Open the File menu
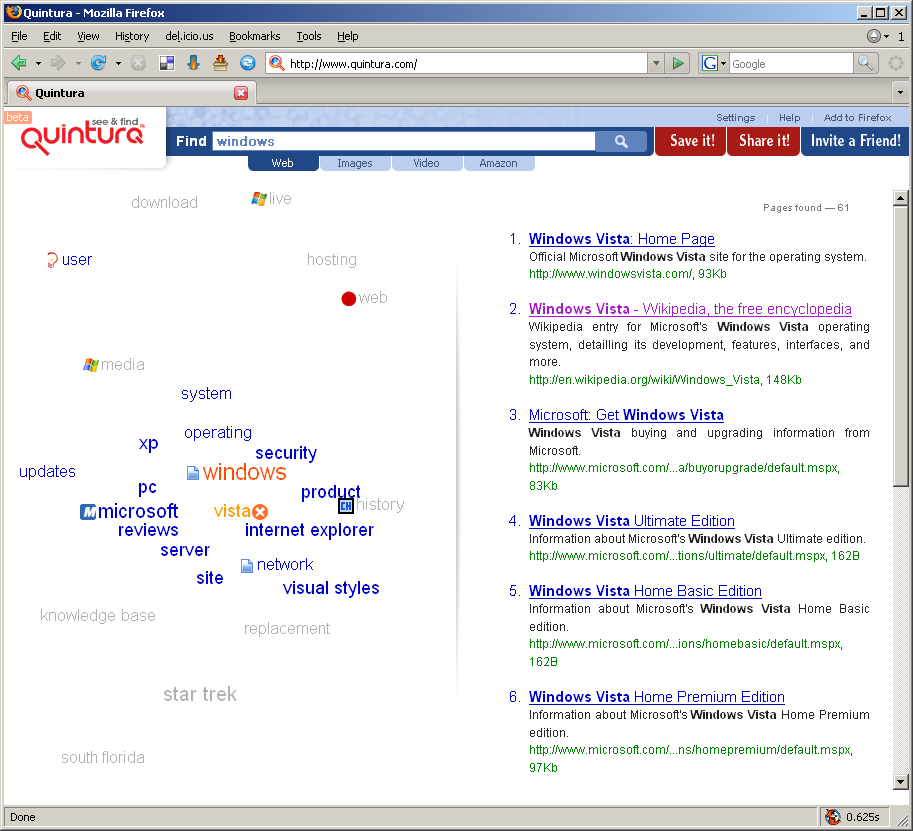913x831 pixels. [19, 36]
